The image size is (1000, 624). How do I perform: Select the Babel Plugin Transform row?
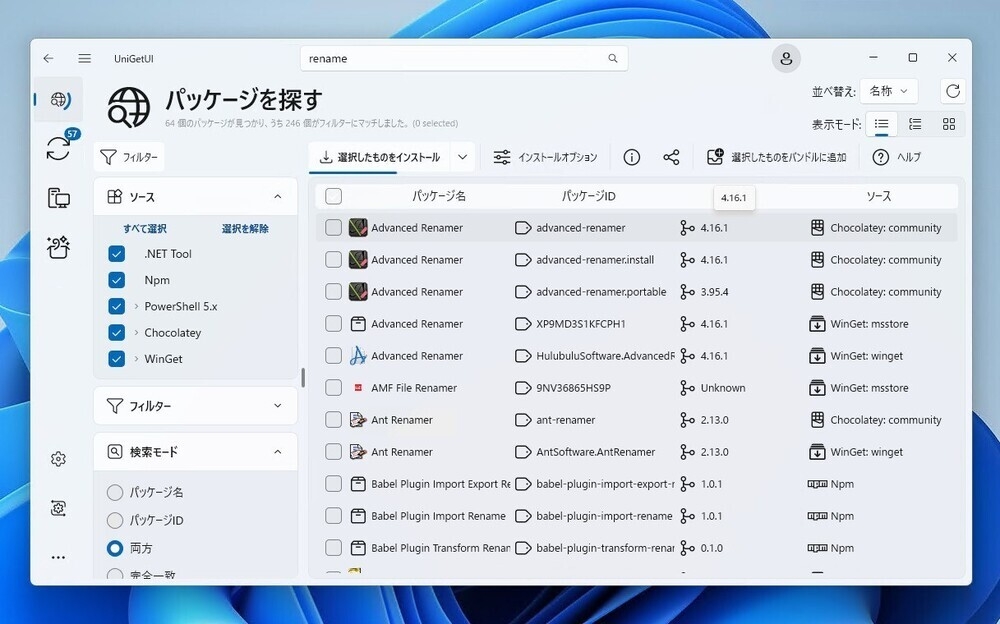[636, 547]
